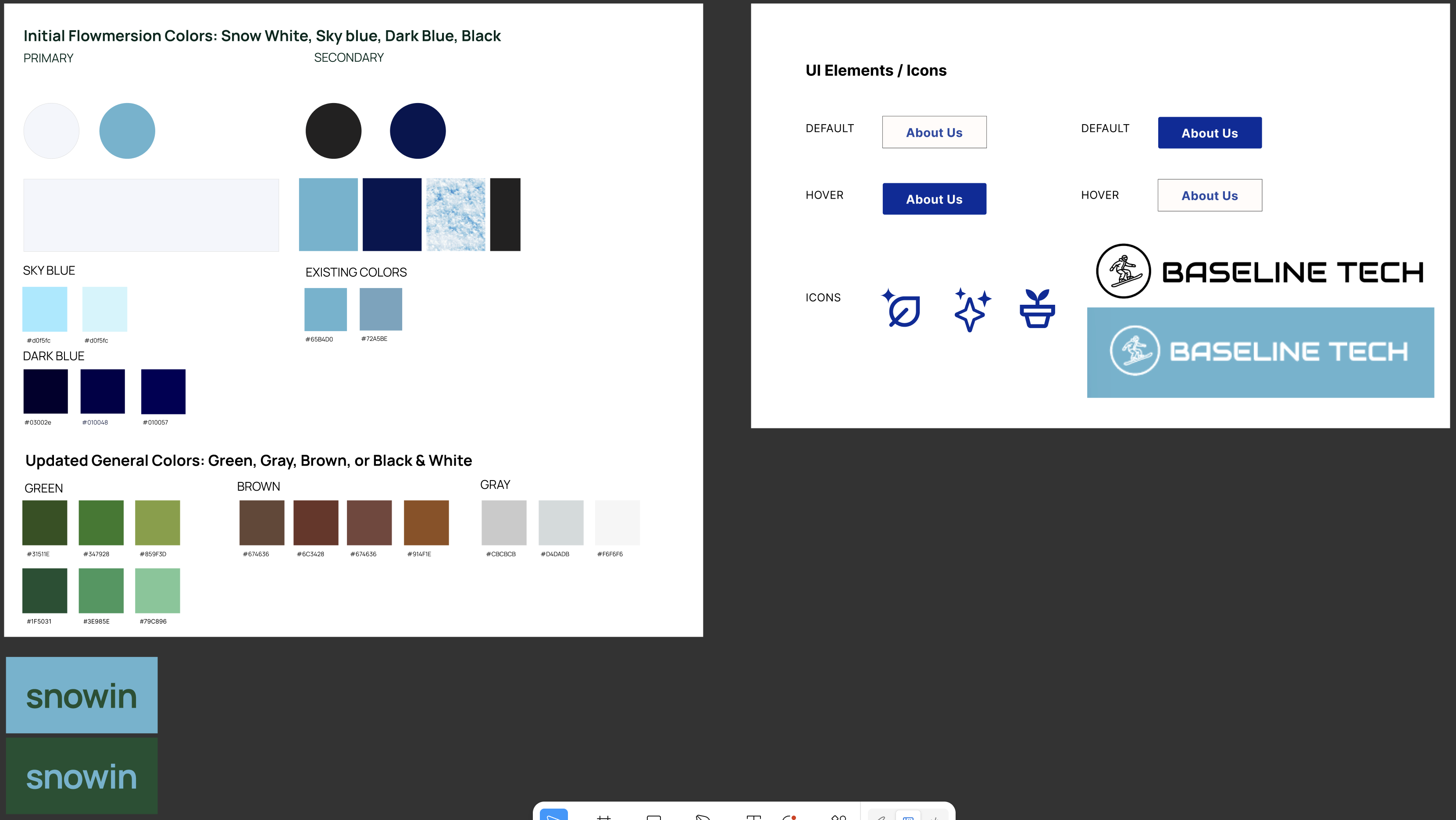Select the Baseline Tech logo on blue background
This screenshot has height=820, width=1456.
[1260, 352]
